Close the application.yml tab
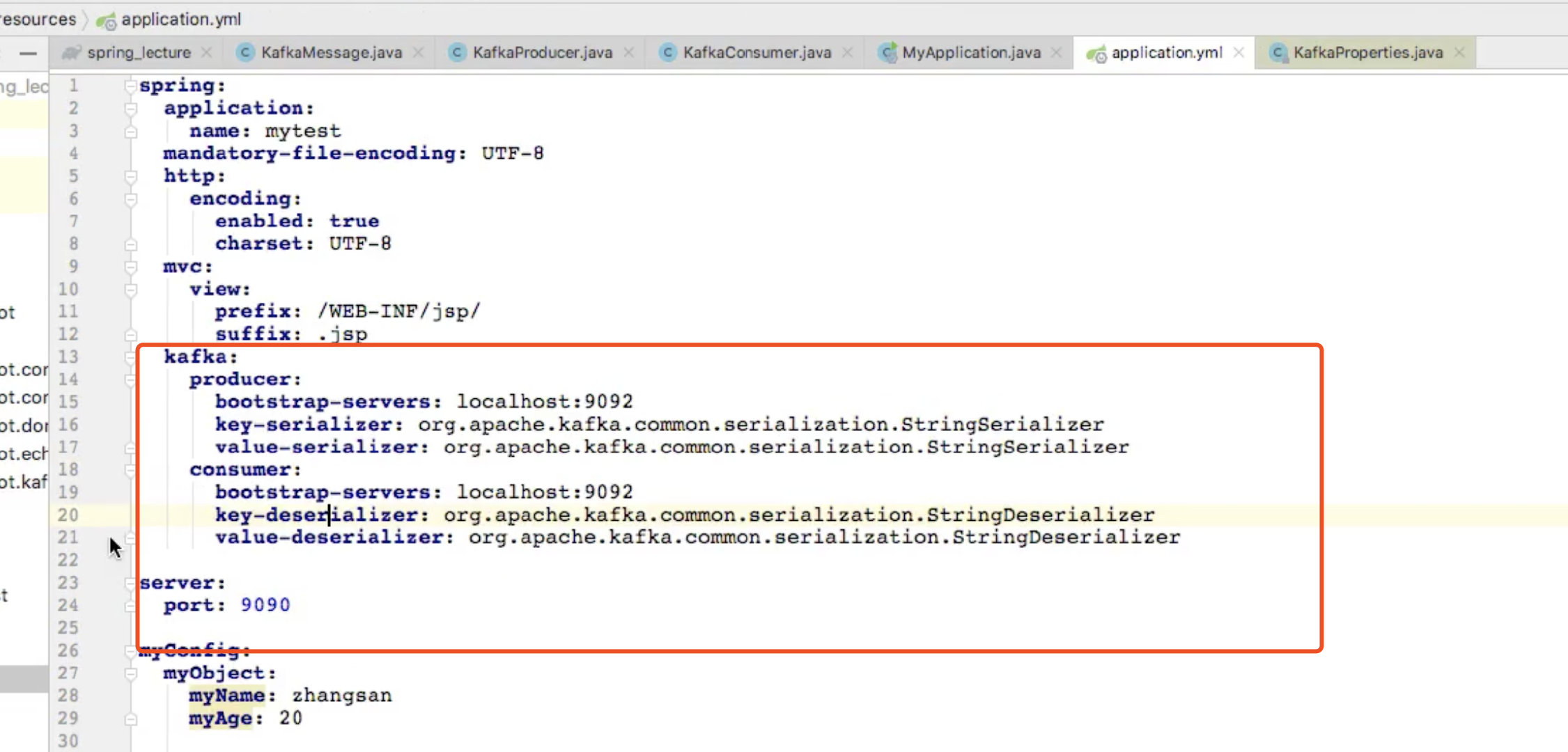 tap(1239, 53)
